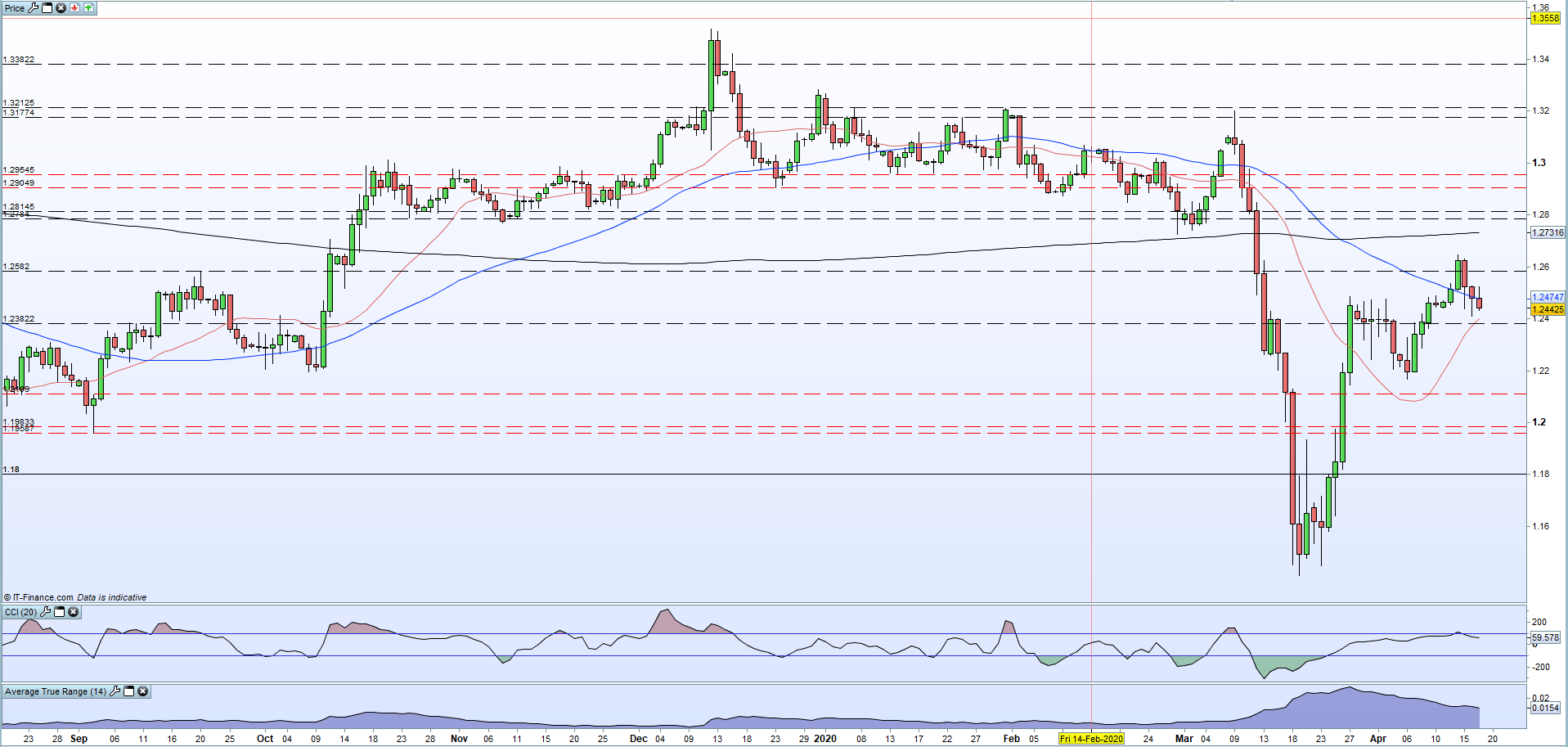The image size is (1568, 747).
Task: Select the 1.2582 level label
Action: coord(16,267)
